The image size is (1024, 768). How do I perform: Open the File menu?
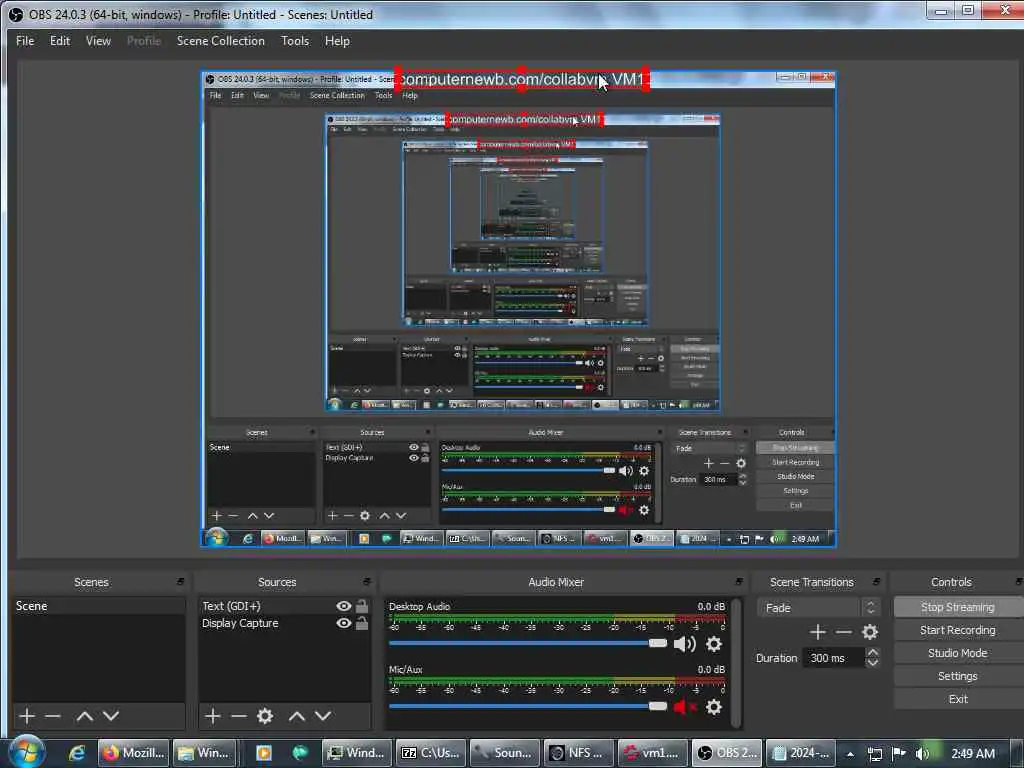25,40
